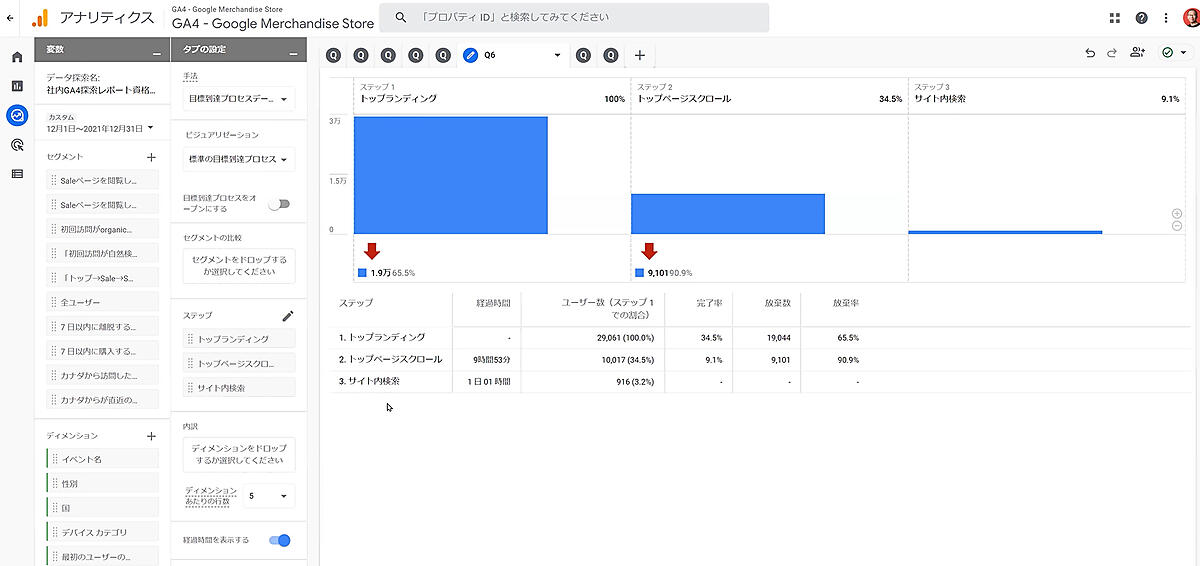Viewport: 1200px width, 566px height.
Task: Toggle open funnel switch
Action: pos(279,204)
